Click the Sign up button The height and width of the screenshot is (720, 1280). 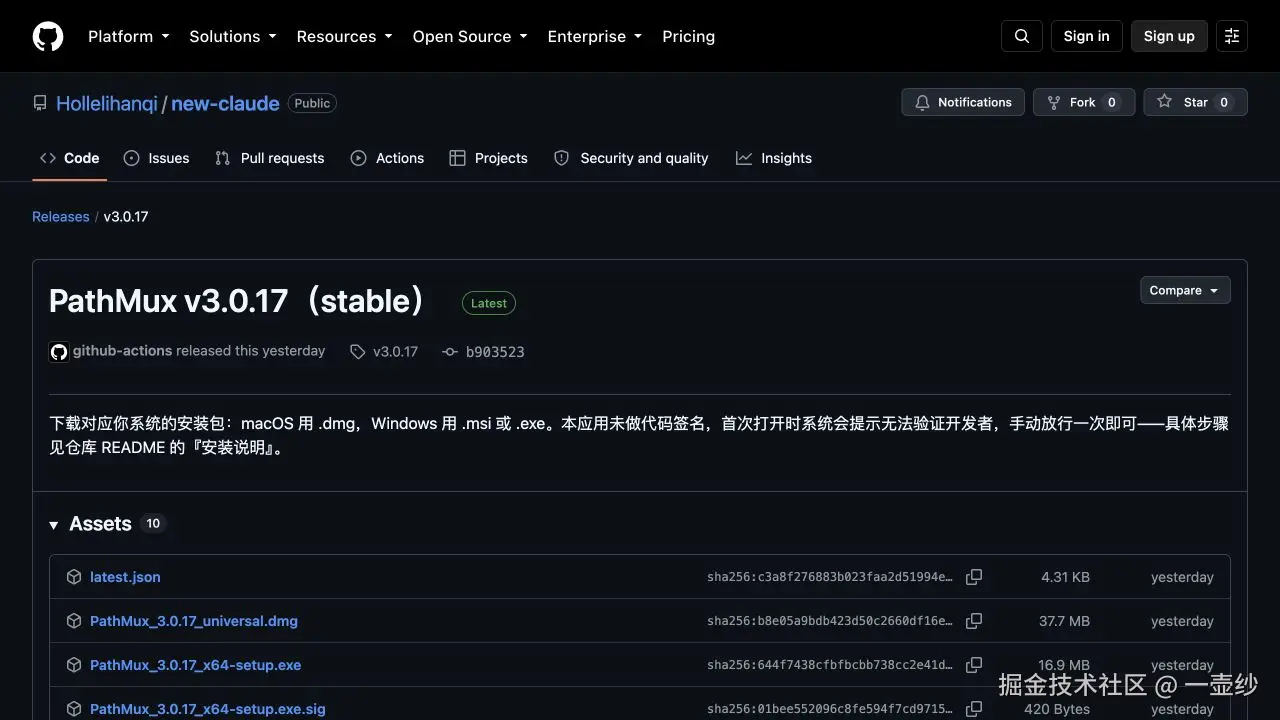(x=1169, y=36)
